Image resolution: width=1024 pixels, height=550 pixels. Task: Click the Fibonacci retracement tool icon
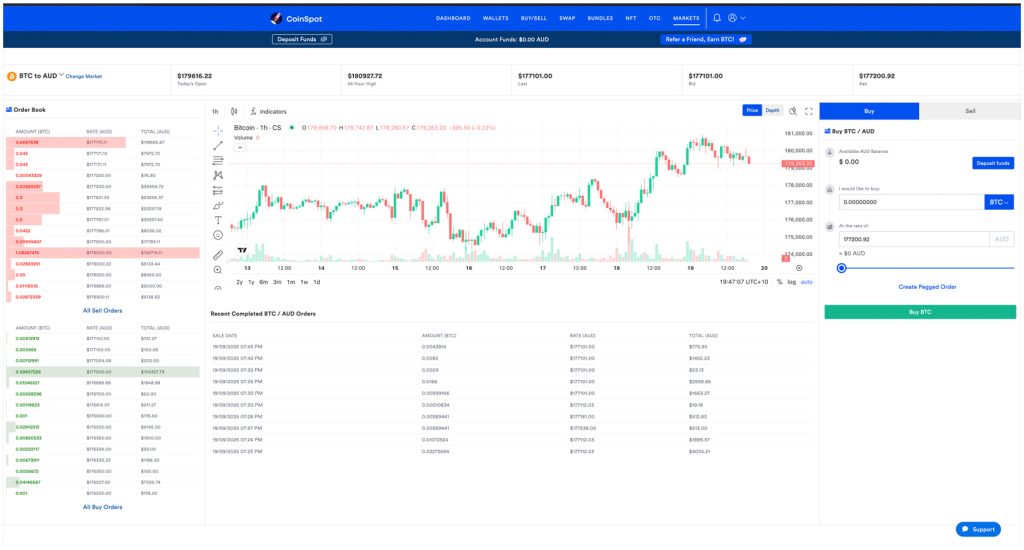(218, 160)
